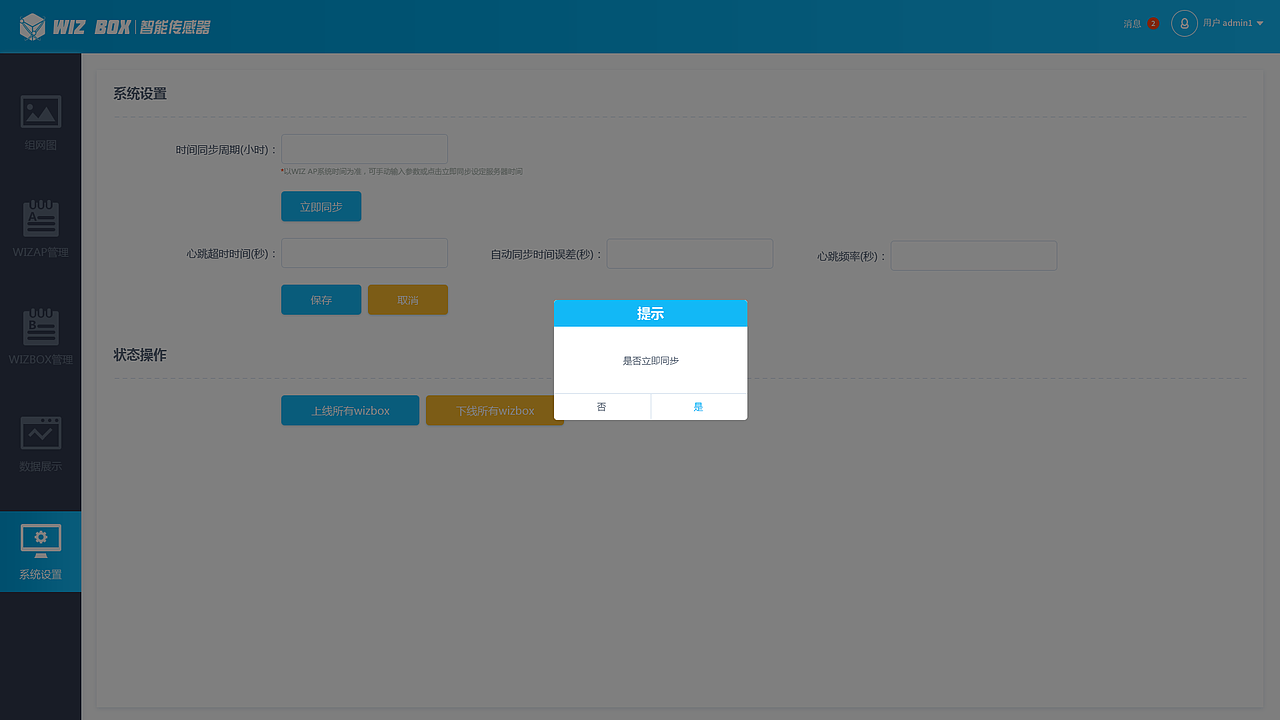Focus the 时间同步周期(小时) input field
1280x720 pixels.
pyautogui.click(x=364, y=149)
